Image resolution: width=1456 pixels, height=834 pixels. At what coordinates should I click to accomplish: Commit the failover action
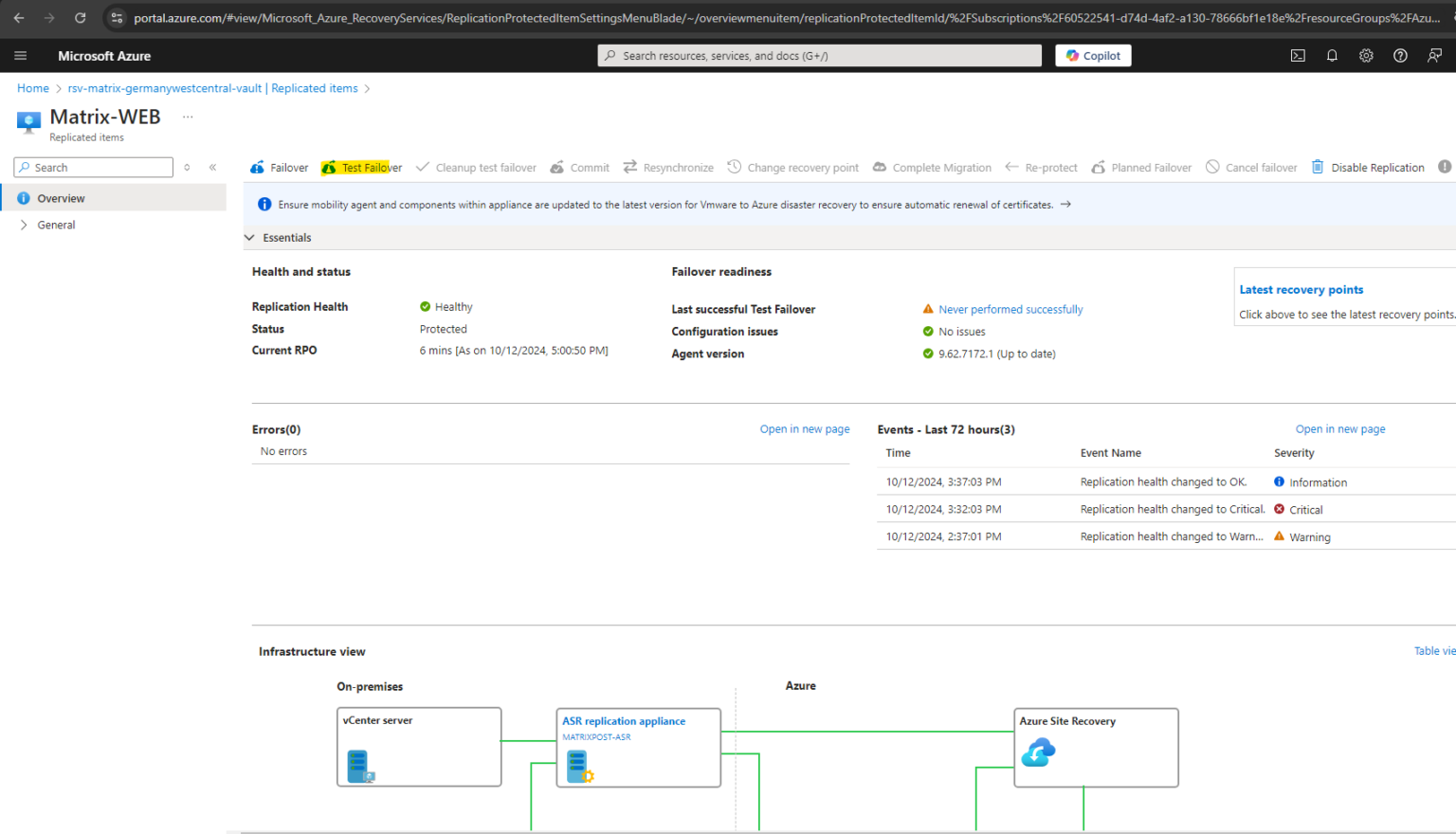point(588,167)
